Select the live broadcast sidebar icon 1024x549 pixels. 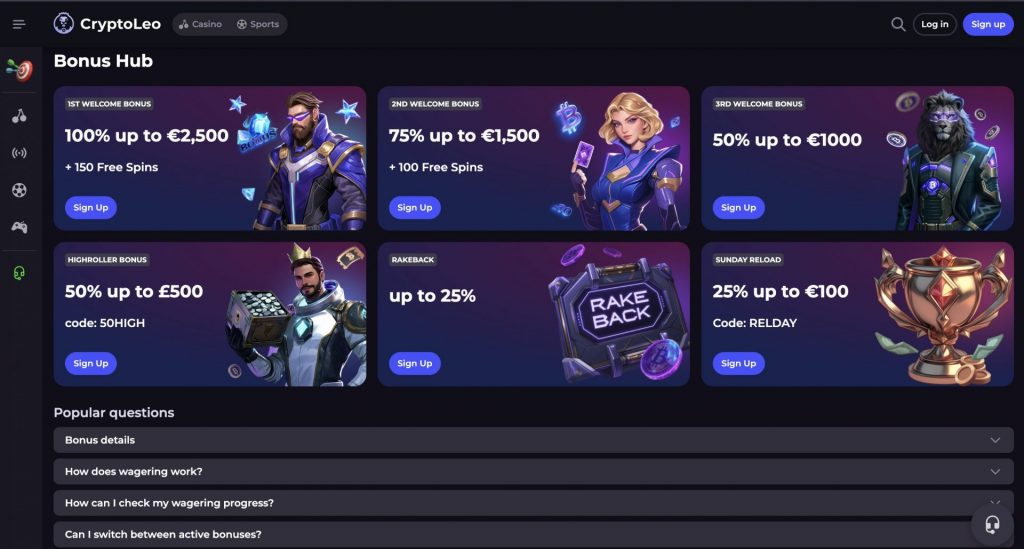click(x=20, y=153)
